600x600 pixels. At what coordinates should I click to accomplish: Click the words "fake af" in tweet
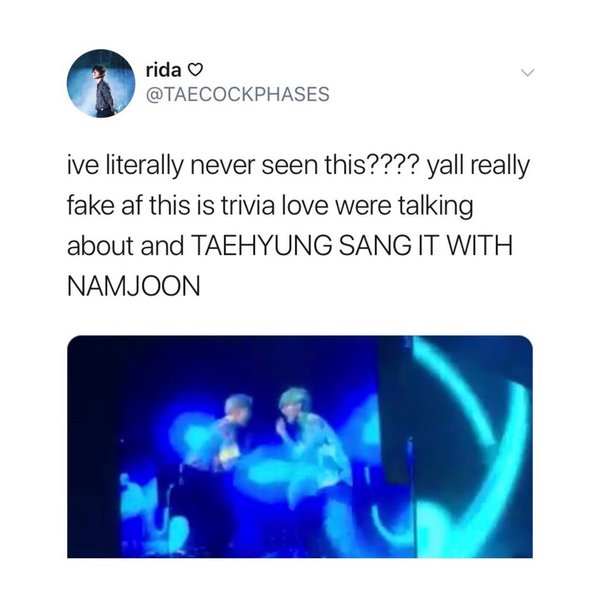point(101,205)
